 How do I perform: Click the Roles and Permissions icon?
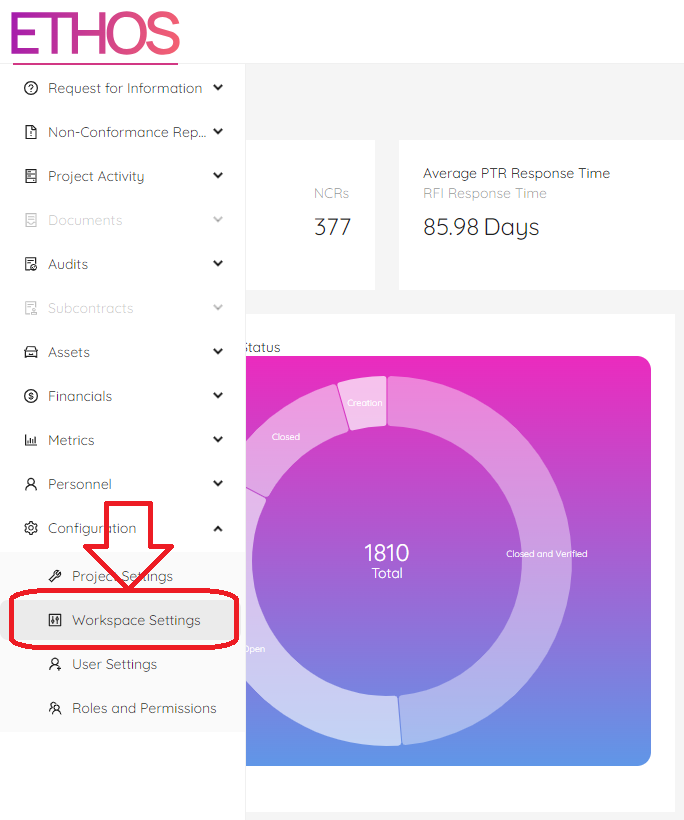click(x=55, y=708)
